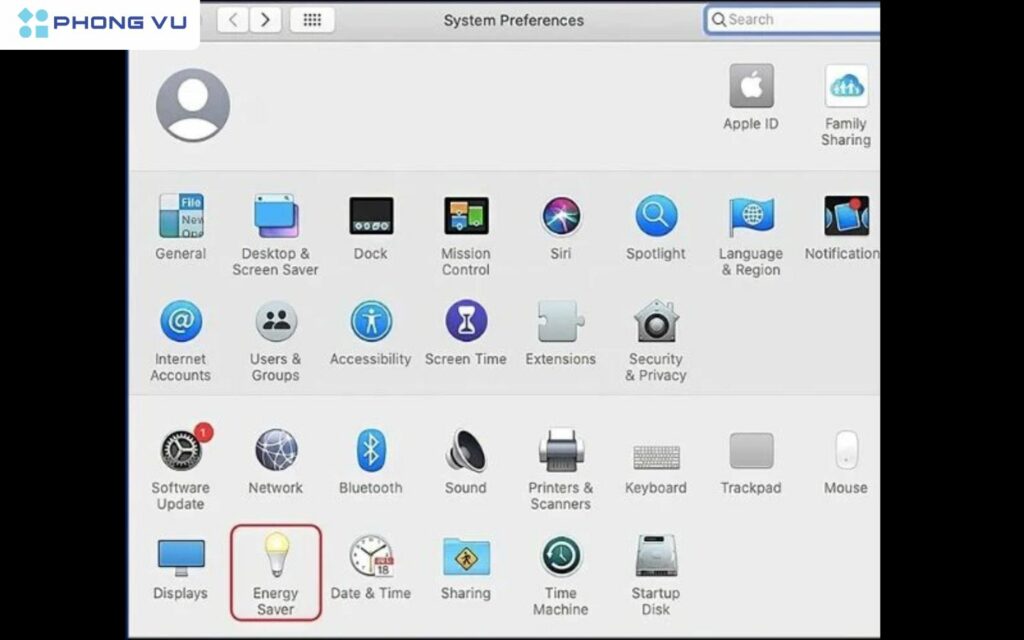Open Network settings
The width and height of the screenshot is (1024, 640).
tap(275, 451)
